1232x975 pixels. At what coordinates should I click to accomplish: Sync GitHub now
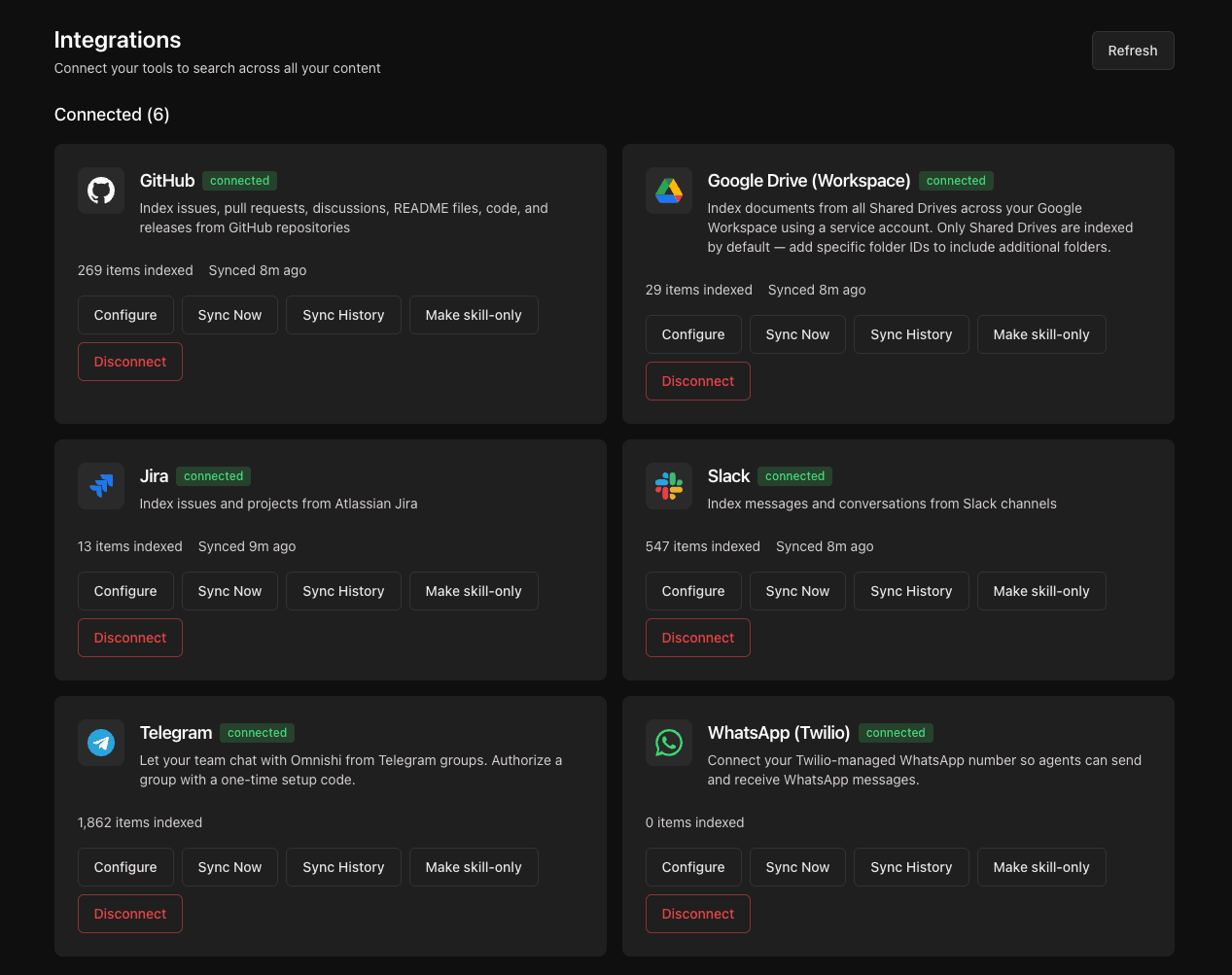pyautogui.click(x=229, y=315)
